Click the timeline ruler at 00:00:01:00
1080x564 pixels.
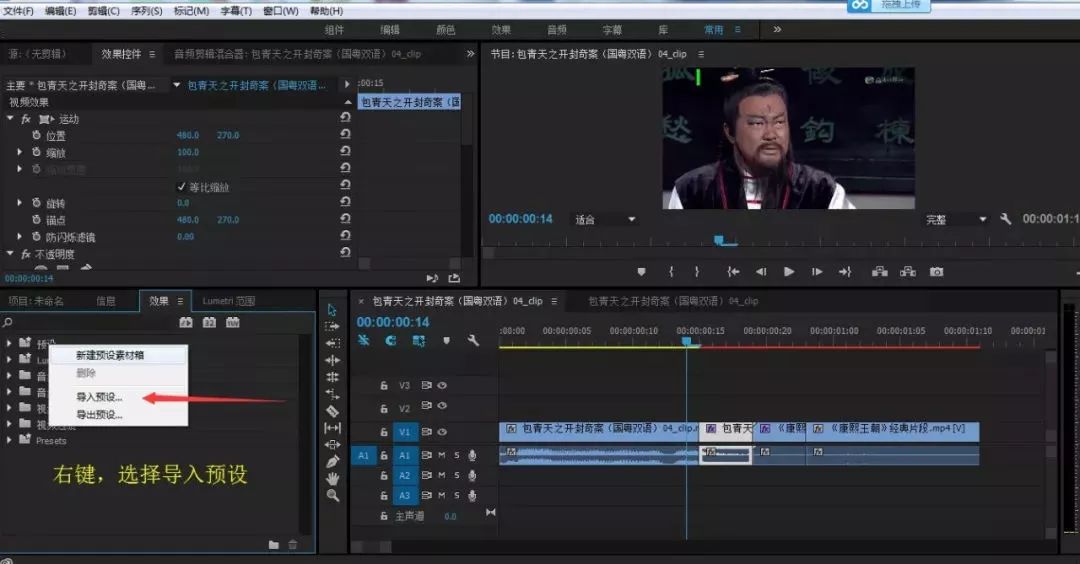pyautogui.click(x=834, y=331)
